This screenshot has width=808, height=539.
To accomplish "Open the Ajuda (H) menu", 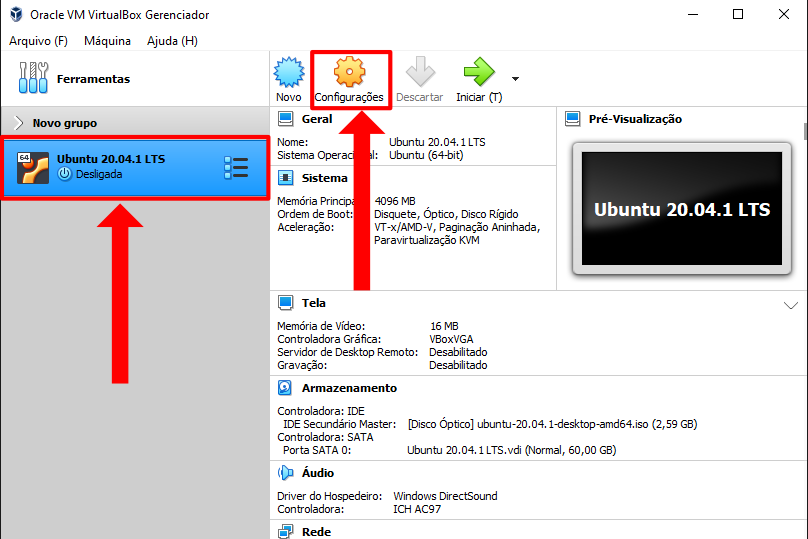I will click(172, 41).
